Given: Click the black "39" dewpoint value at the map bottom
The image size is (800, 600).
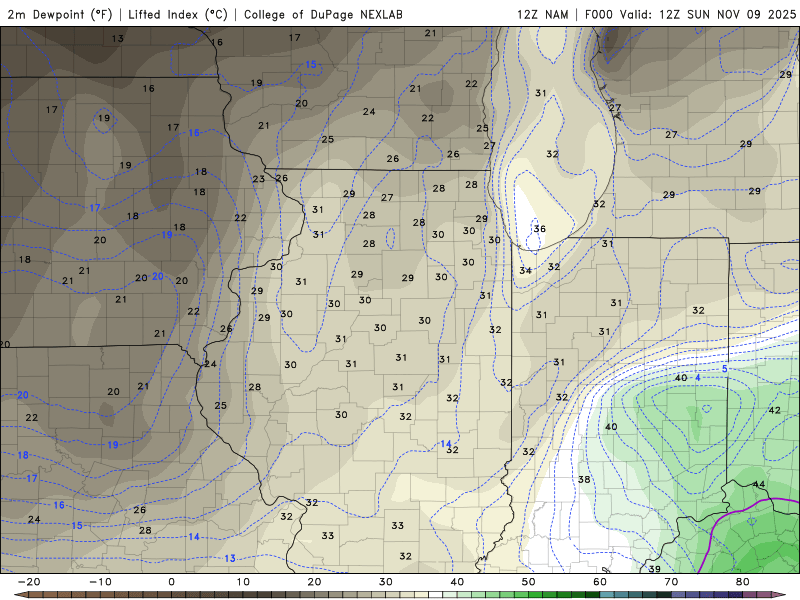Looking at the screenshot, I should 655,569.
